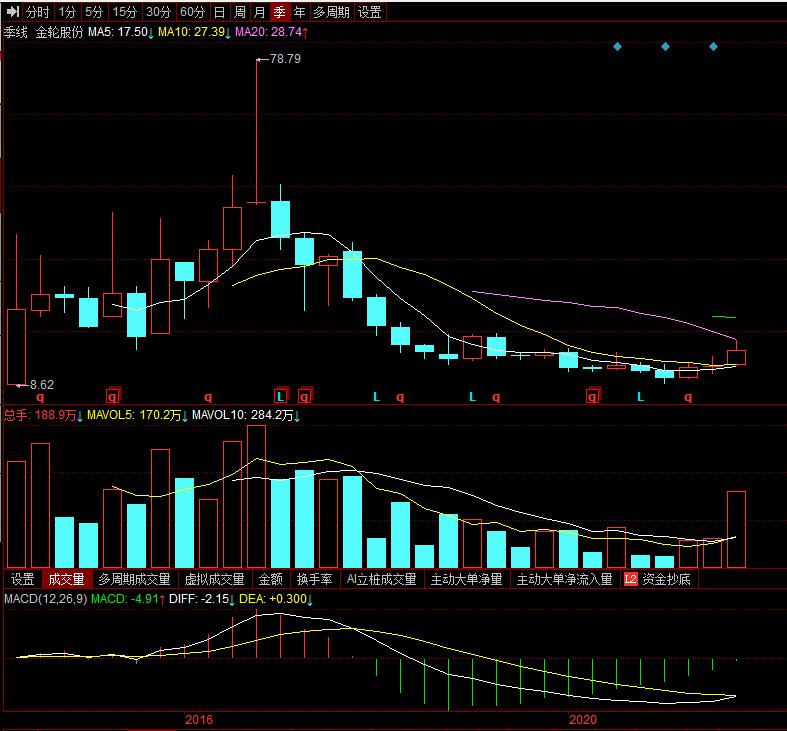Click the 78.79 high price label
Viewport: 787px width, 731px height.
(285, 59)
